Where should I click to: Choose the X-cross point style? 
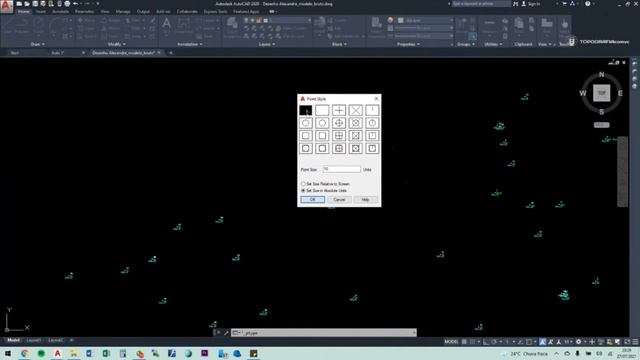(x=356, y=110)
